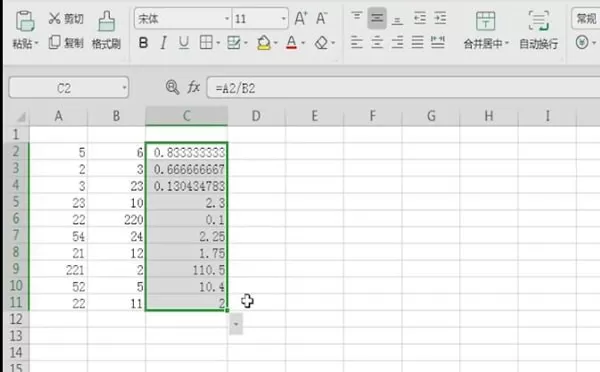The height and width of the screenshot is (372, 600).
Task: Open the Paste options dropdown arrow
Action: point(37,44)
